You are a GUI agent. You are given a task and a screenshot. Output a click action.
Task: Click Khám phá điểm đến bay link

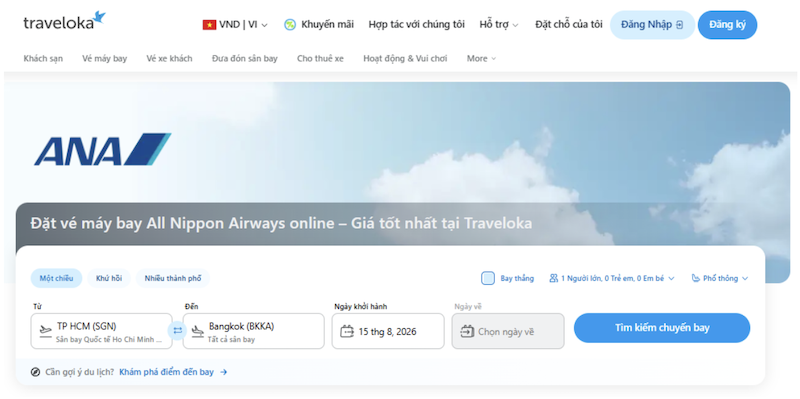tap(166, 372)
